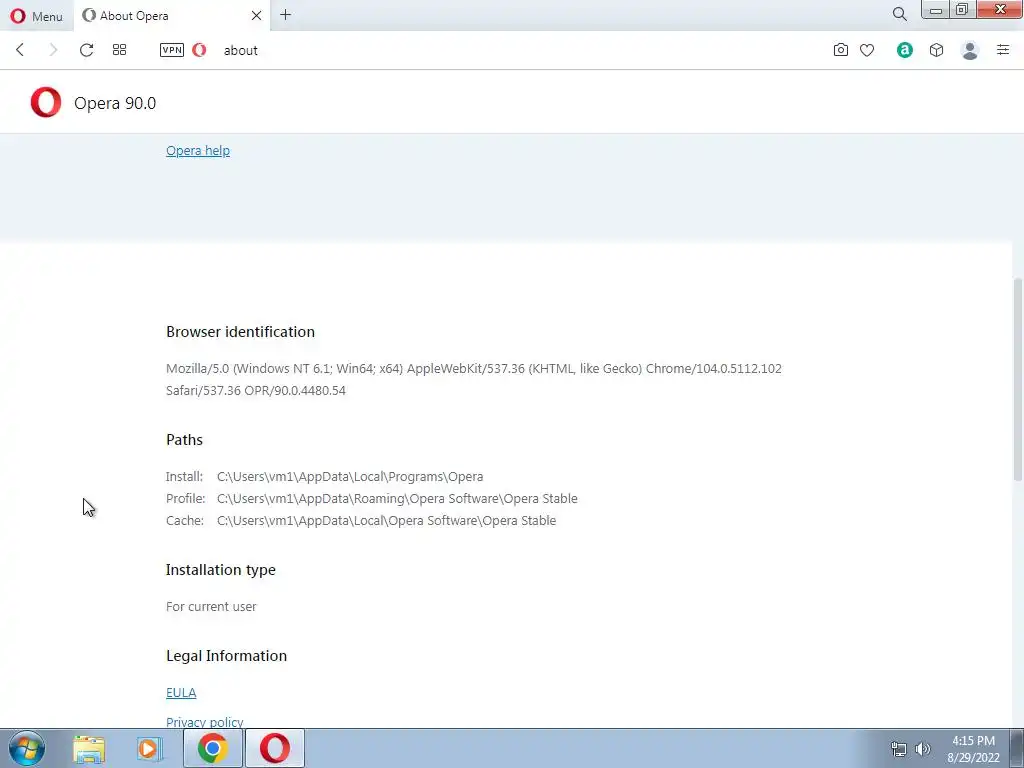
Task: Open Easy Setup sliders icon
Action: [x=1003, y=50]
